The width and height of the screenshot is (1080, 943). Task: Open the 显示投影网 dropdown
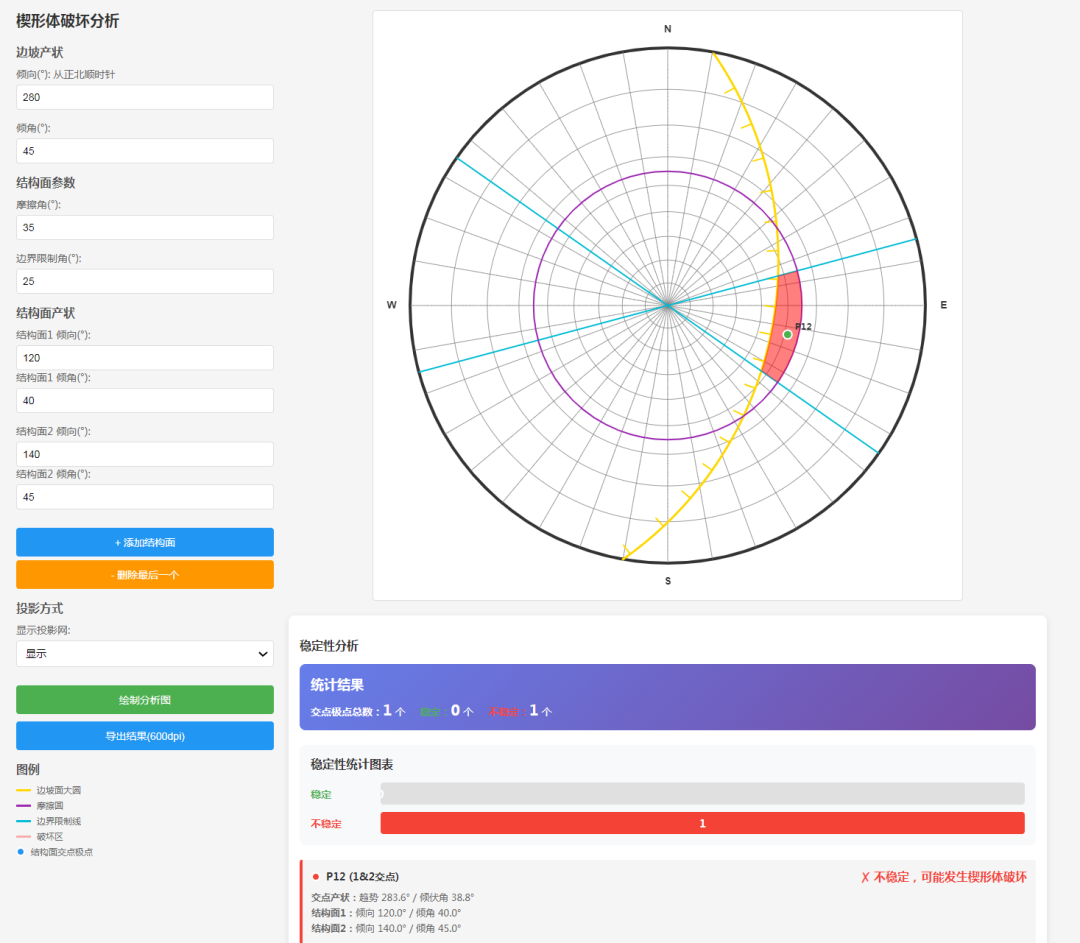(x=145, y=654)
